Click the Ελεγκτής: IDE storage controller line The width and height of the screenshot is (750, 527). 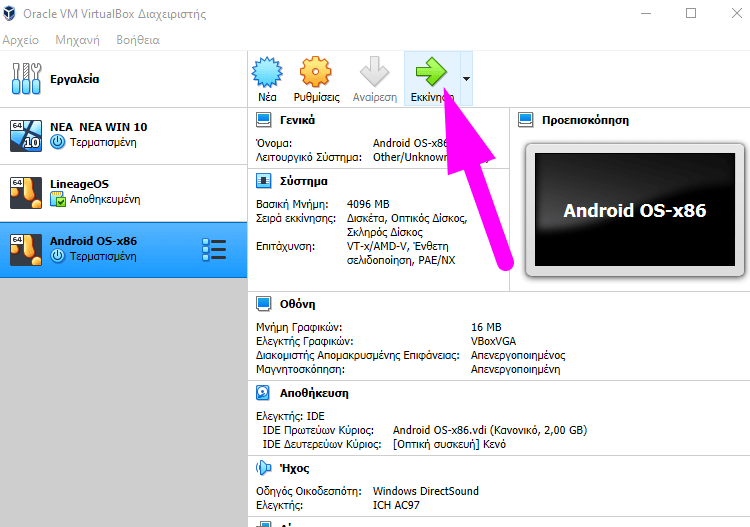[290, 416]
